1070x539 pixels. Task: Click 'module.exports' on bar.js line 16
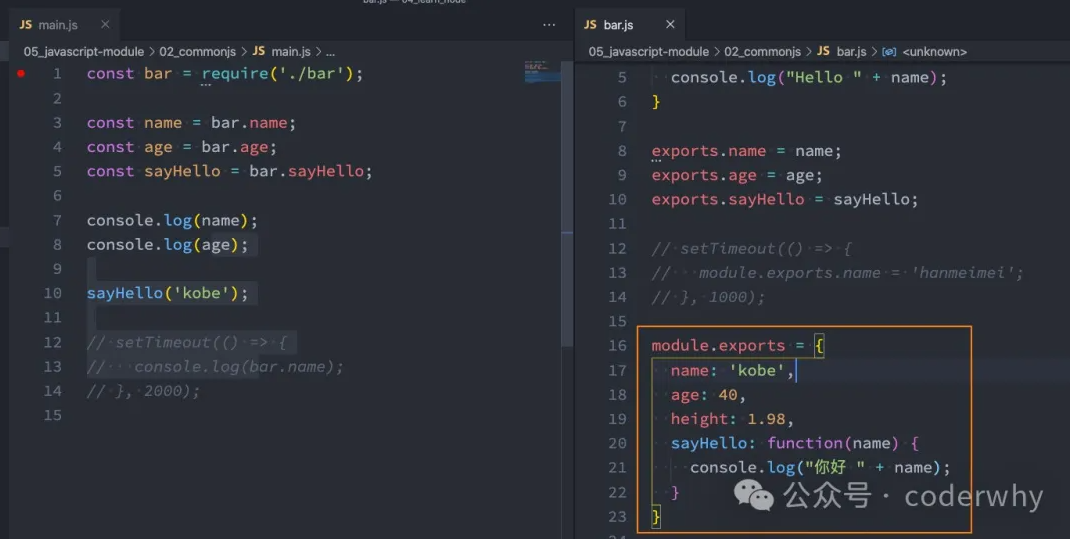click(718, 346)
